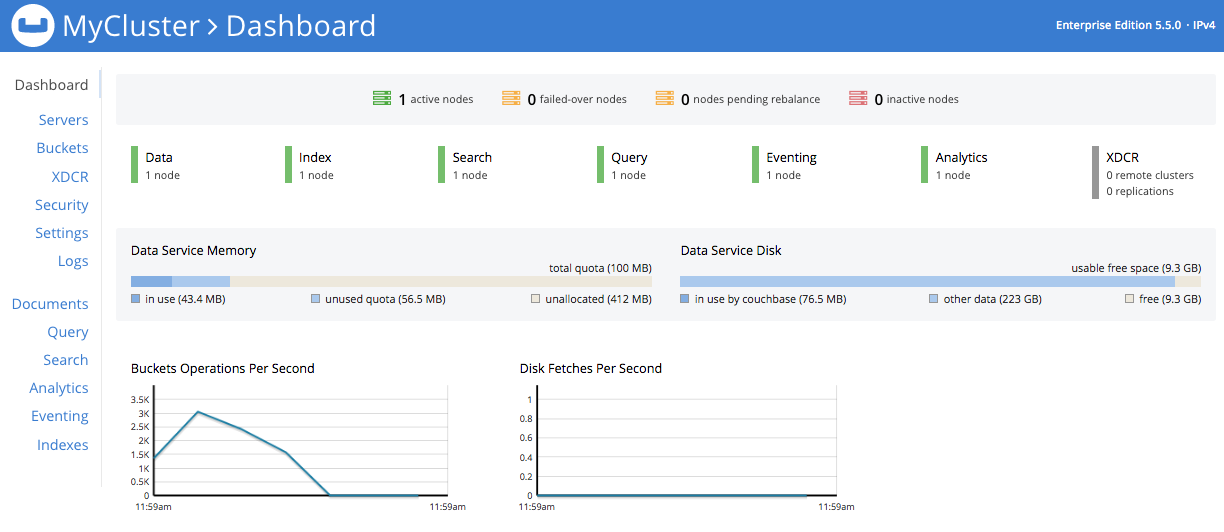Screen dimensions: 1224x532
Task: Click the nodes pending rebalance icon
Action: pyautogui.click(x=664, y=99)
